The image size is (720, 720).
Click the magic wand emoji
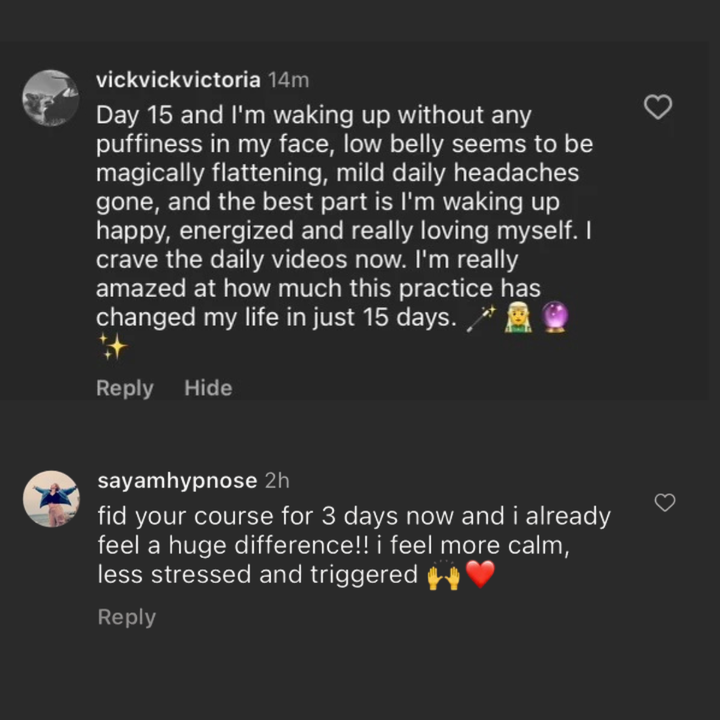(x=481, y=318)
